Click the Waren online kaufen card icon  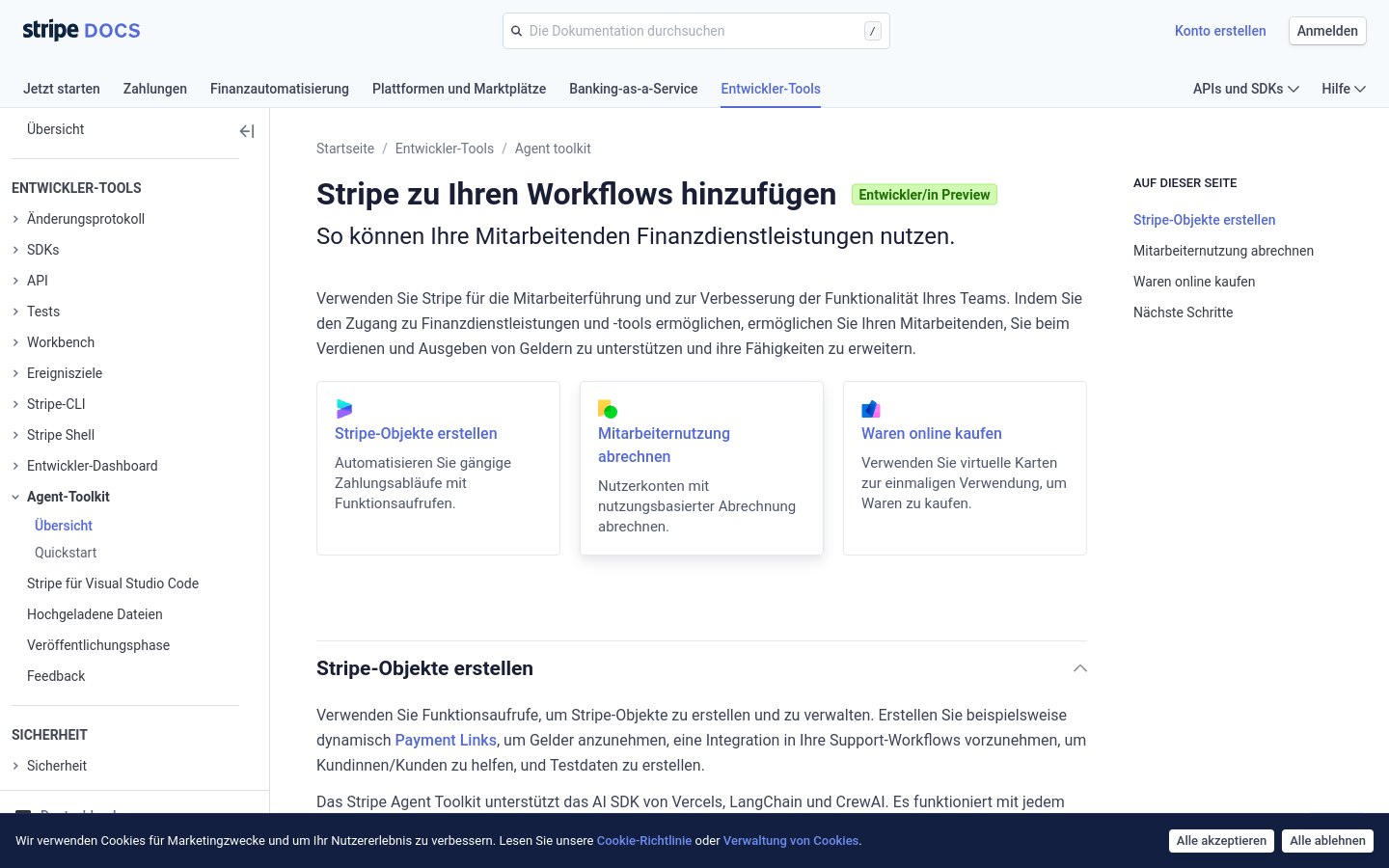[x=871, y=409]
